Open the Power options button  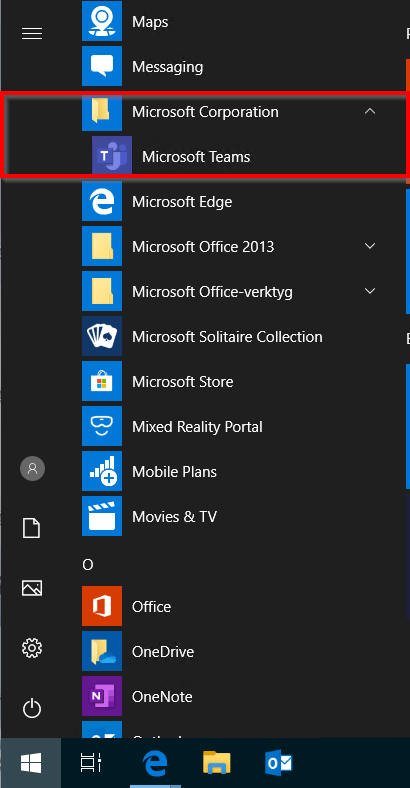click(x=32, y=708)
